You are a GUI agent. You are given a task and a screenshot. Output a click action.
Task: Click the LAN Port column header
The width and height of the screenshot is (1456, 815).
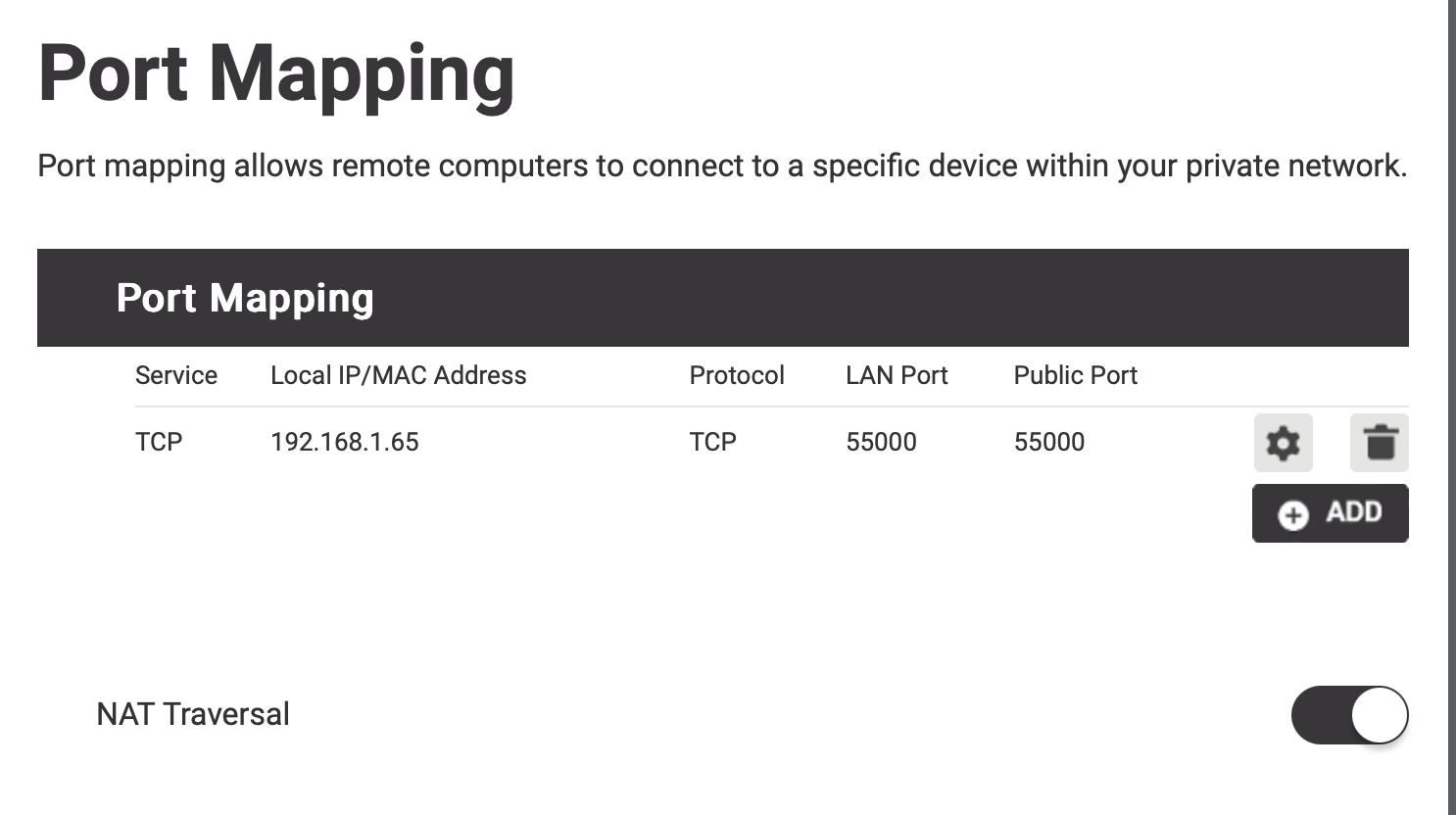897,375
